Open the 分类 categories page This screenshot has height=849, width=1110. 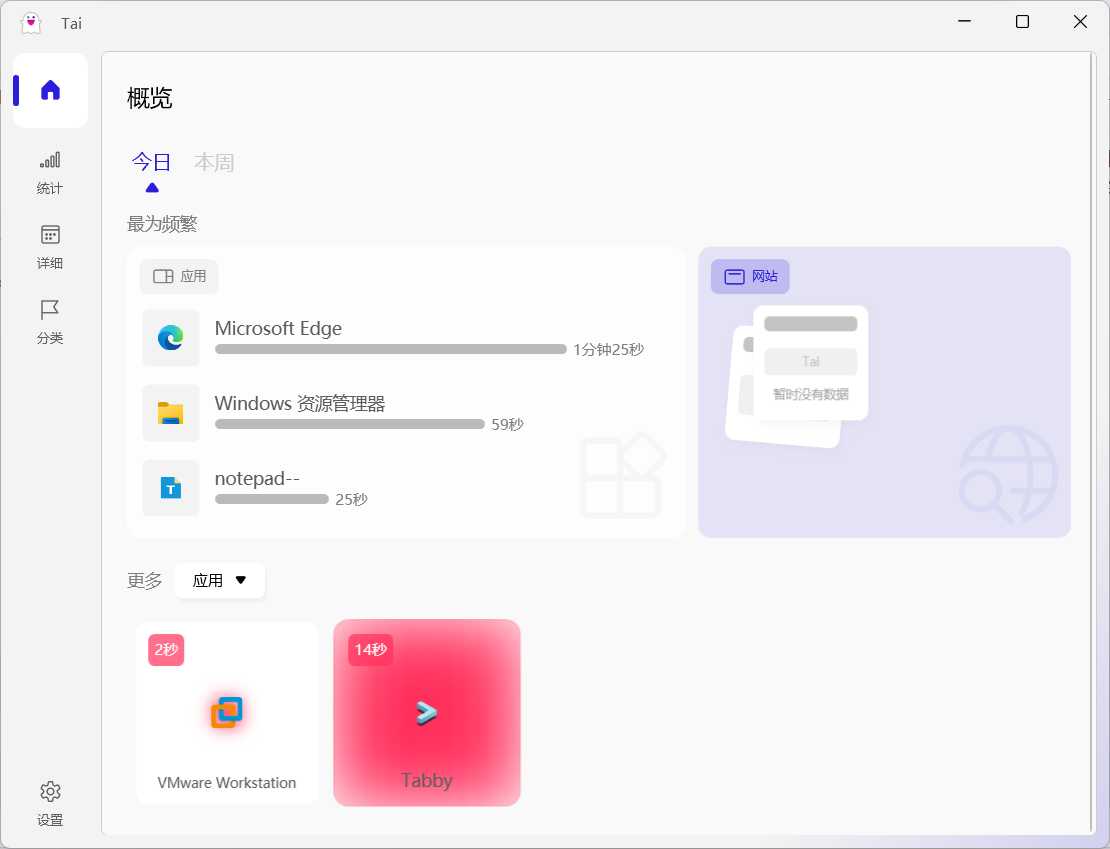pyautogui.click(x=50, y=322)
